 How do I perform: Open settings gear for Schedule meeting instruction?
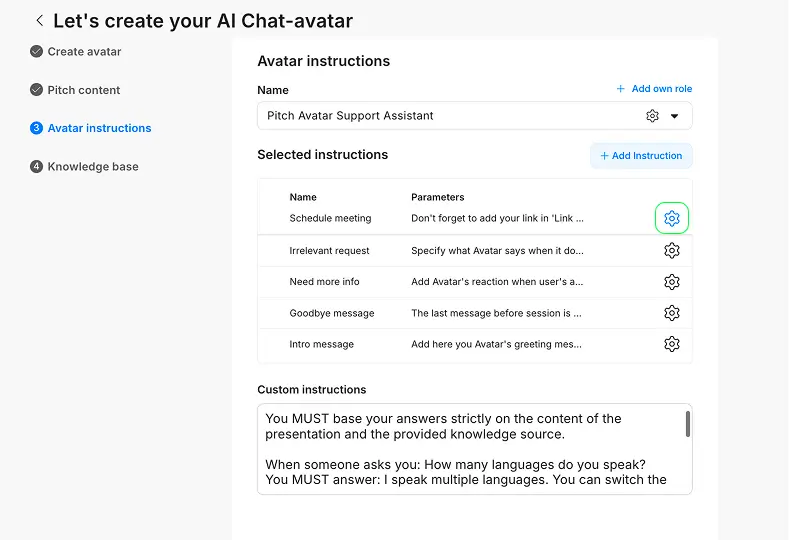point(671,218)
